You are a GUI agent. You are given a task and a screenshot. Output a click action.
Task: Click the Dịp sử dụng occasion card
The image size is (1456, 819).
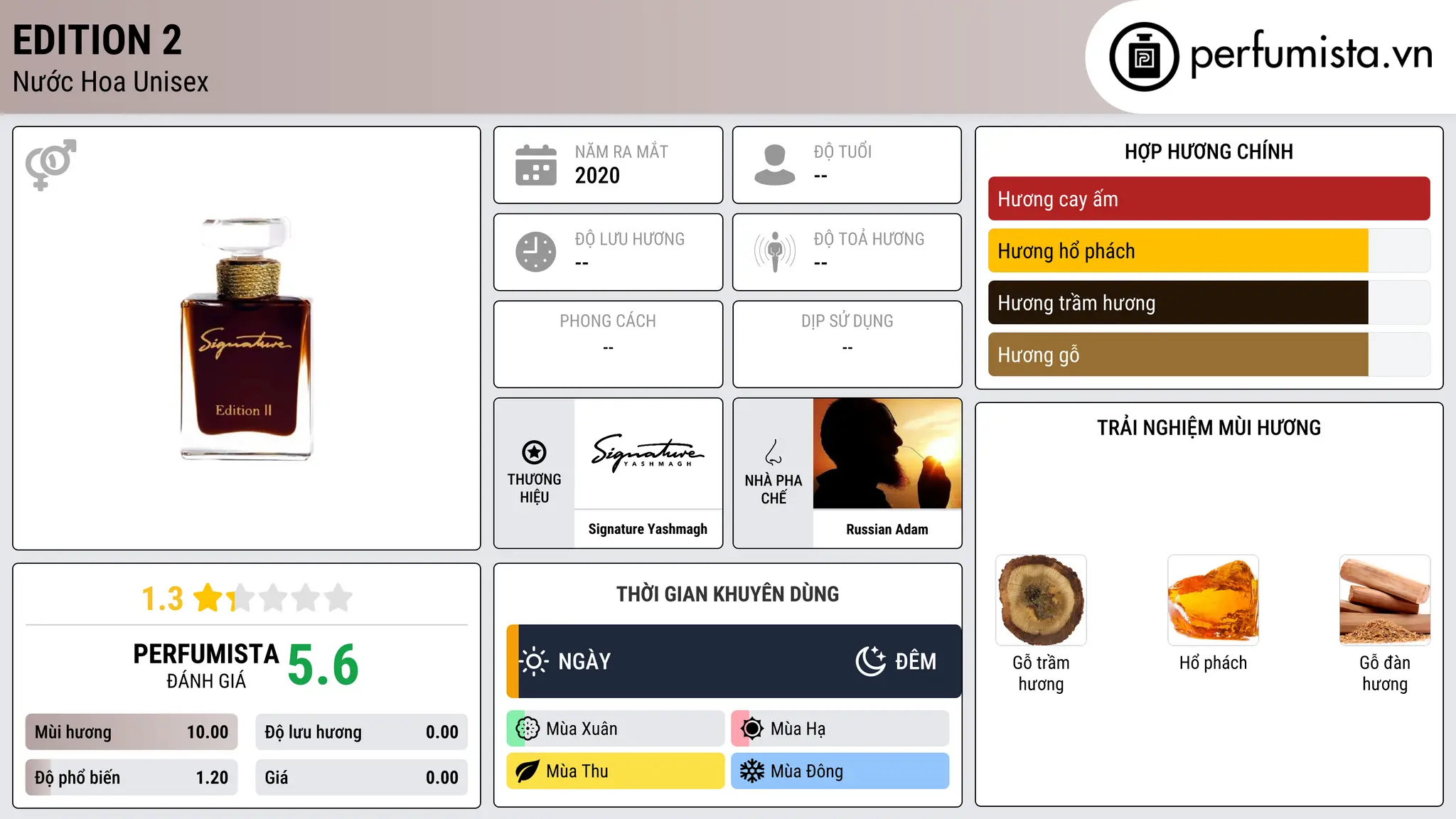tap(847, 344)
